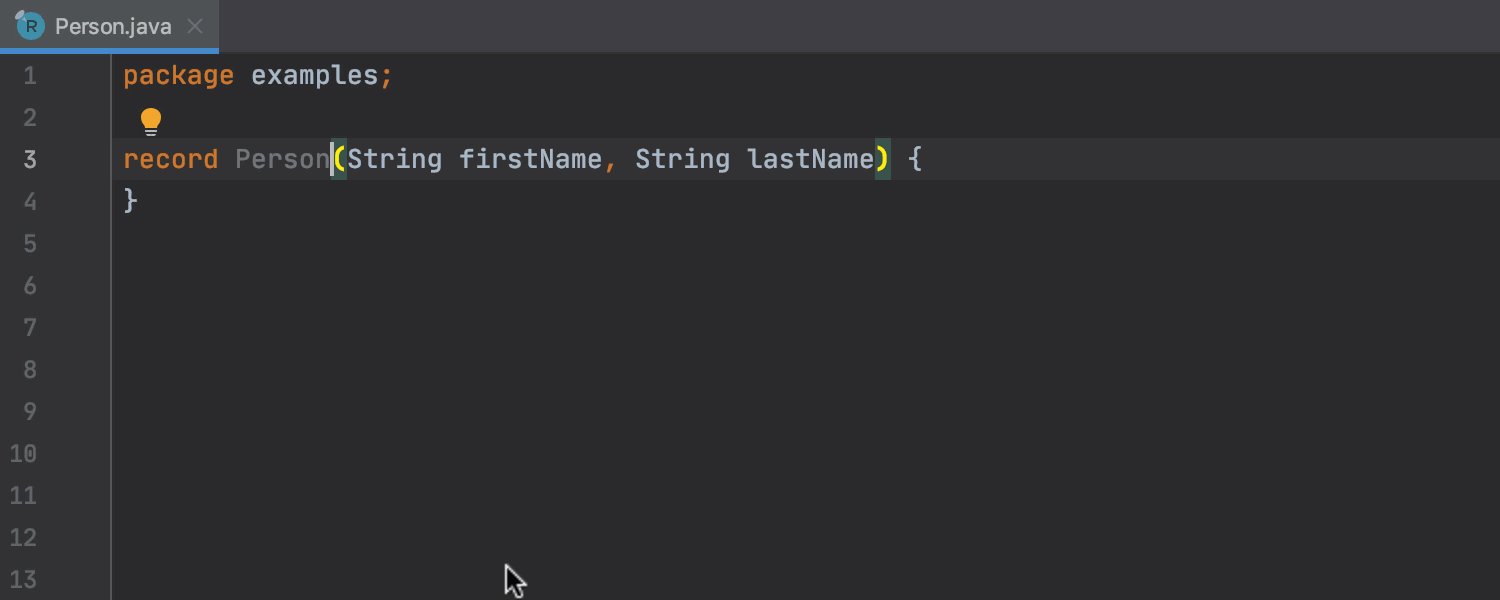The height and width of the screenshot is (600, 1500).
Task: Click line number 3 in the gutter
Action: coord(30,160)
